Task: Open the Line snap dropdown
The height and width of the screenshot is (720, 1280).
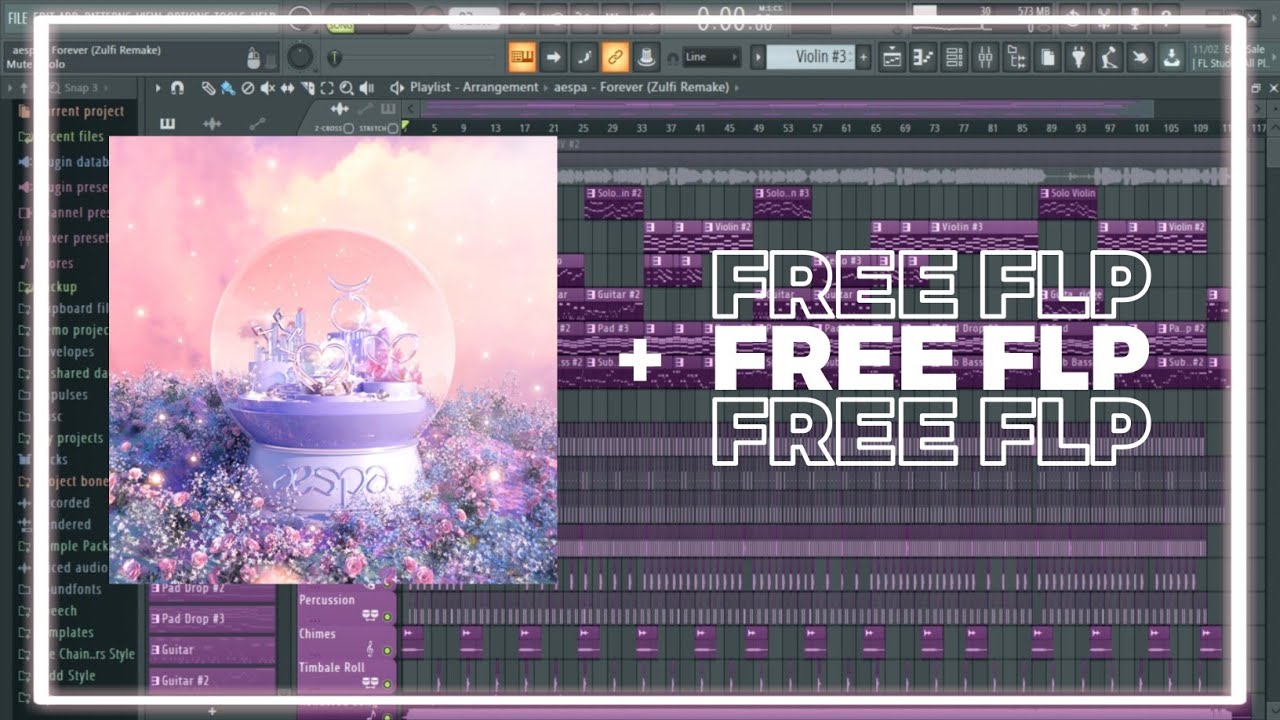Action: (712, 57)
